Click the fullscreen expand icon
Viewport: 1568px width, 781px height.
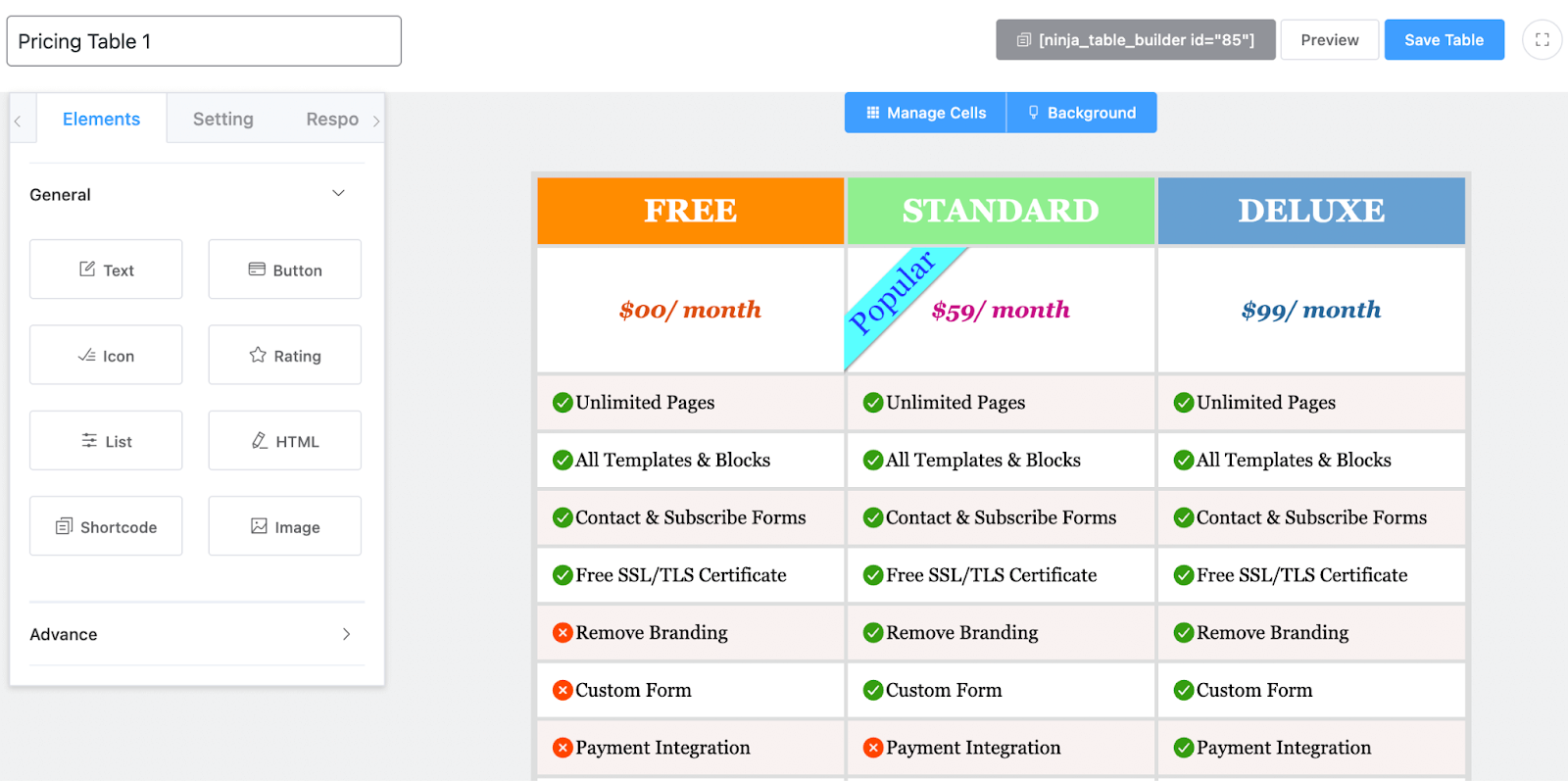[1542, 40]
